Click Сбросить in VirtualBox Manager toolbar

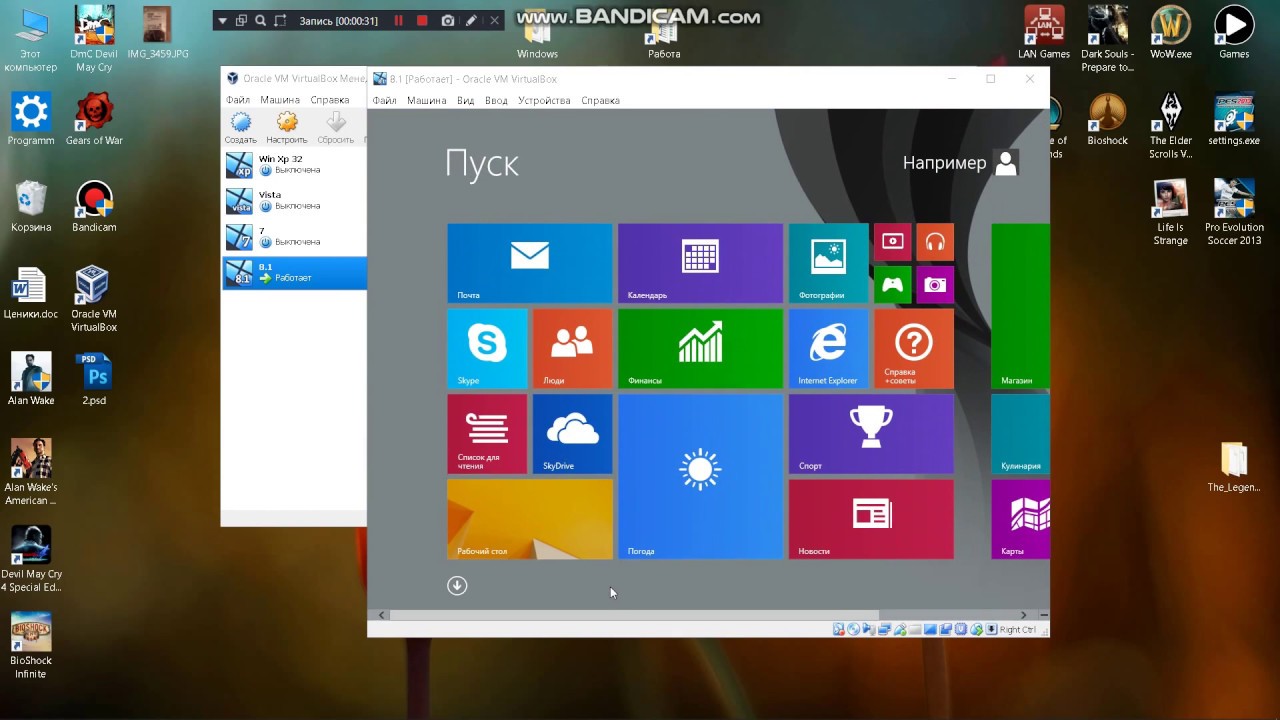coord(336,127)
